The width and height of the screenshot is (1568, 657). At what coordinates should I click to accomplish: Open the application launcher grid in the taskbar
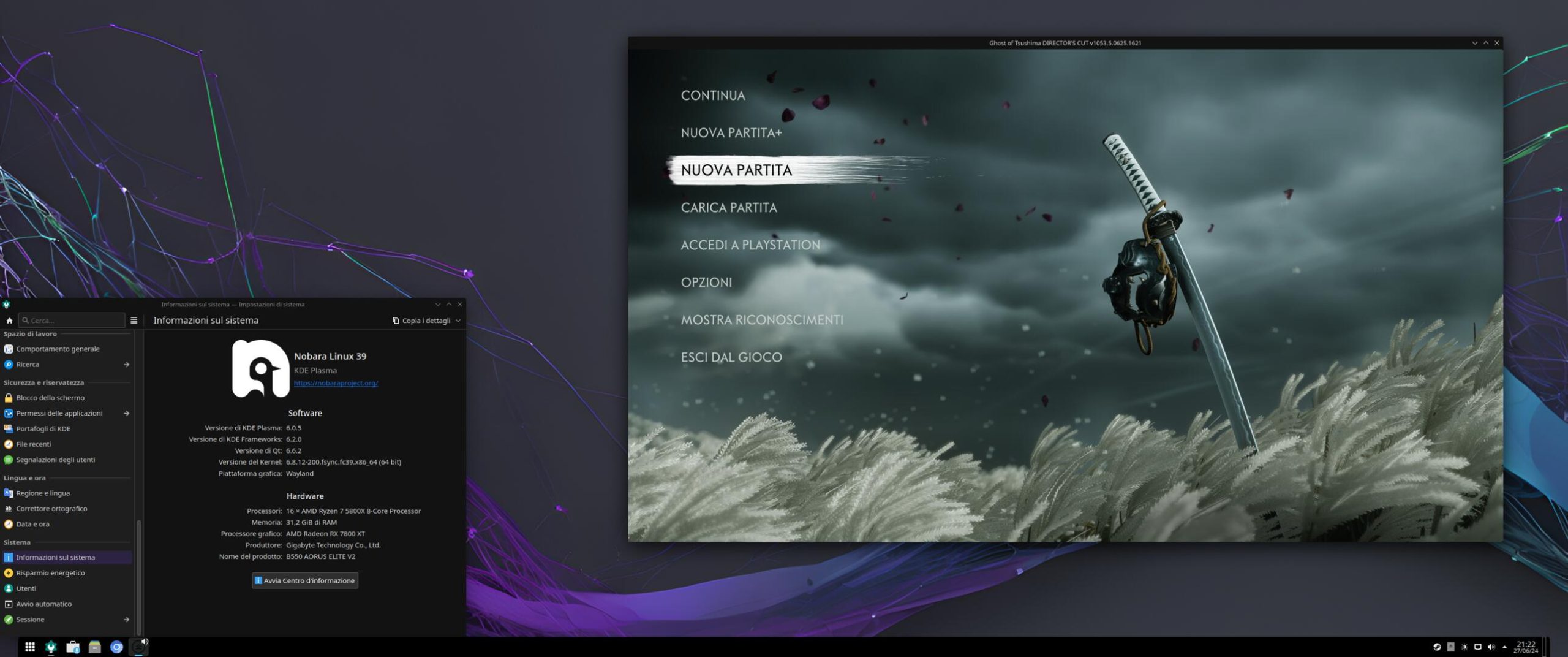pyautogui.click(x=29, y=647)
